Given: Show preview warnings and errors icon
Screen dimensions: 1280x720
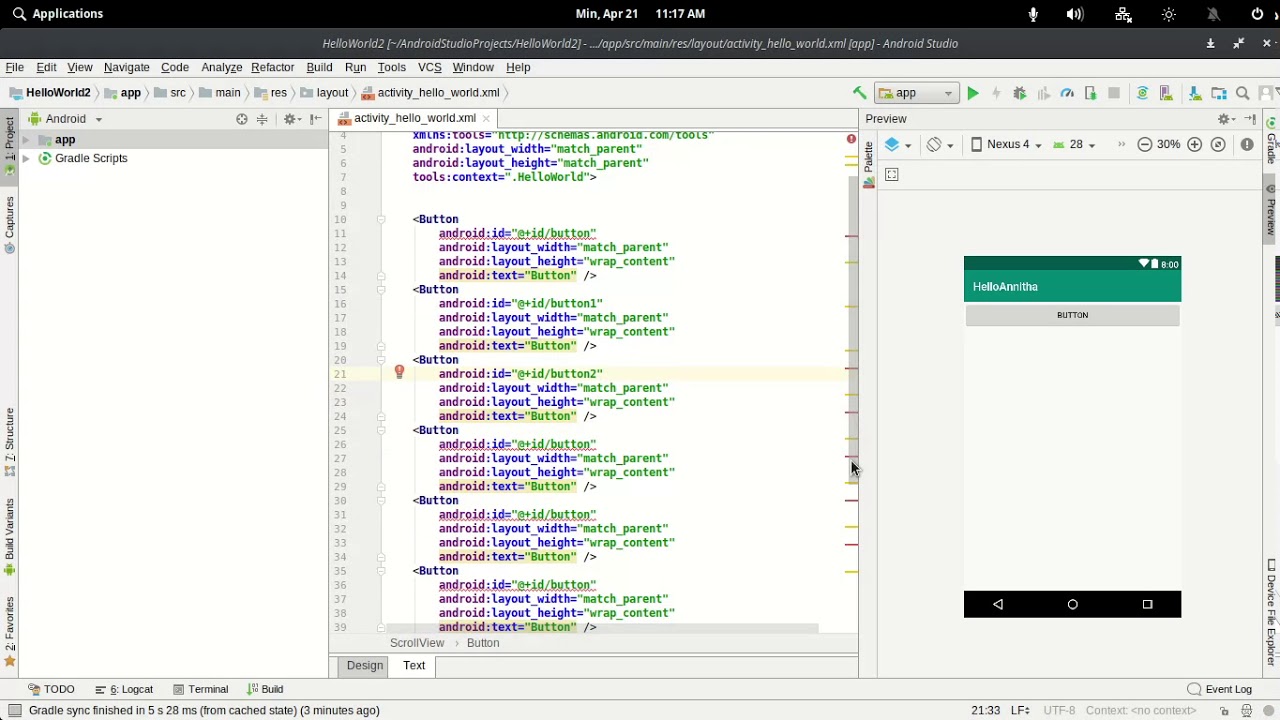Looking at the screenshot, I should [x=1247, y=145].
